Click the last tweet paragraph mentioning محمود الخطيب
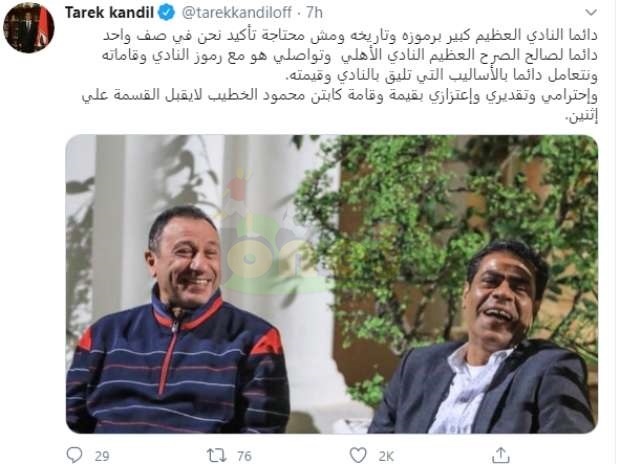 pos(340,106)
